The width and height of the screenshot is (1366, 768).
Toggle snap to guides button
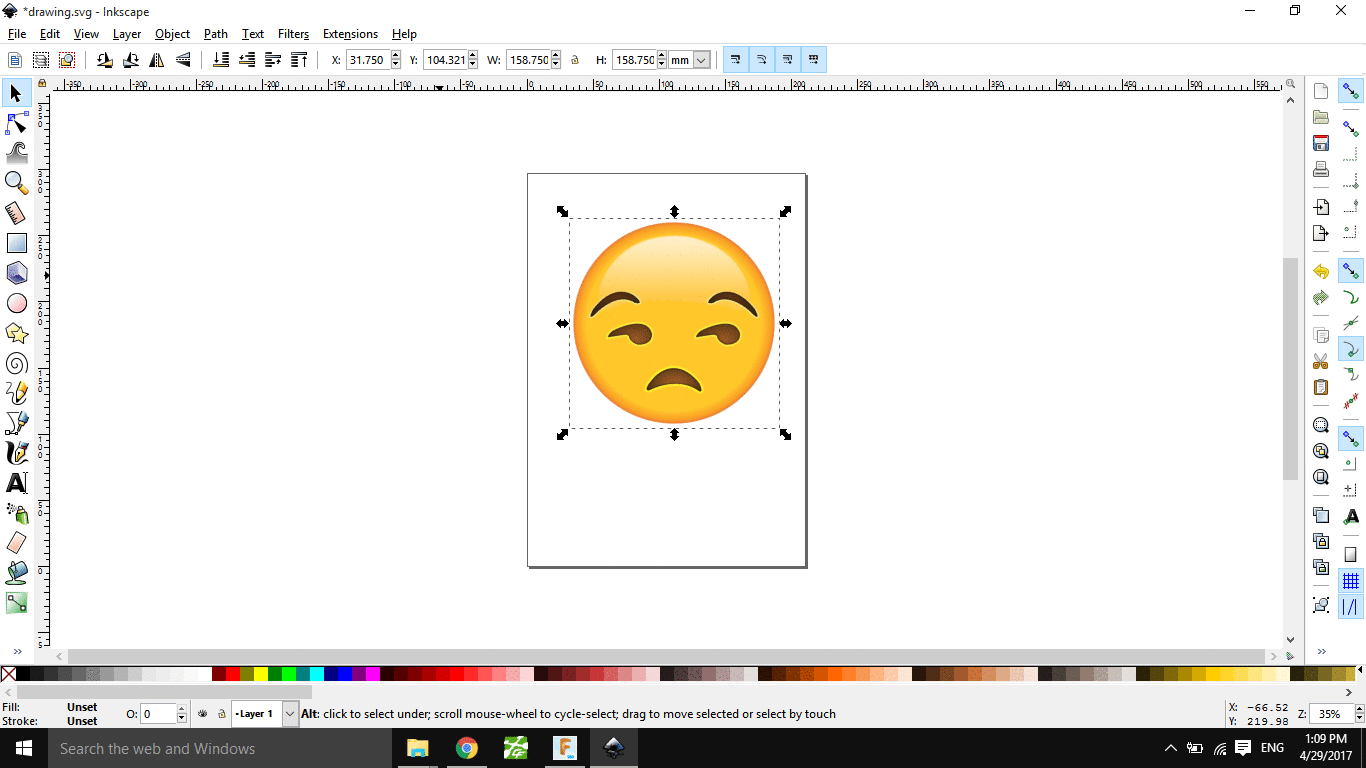tap(1351, 606)
